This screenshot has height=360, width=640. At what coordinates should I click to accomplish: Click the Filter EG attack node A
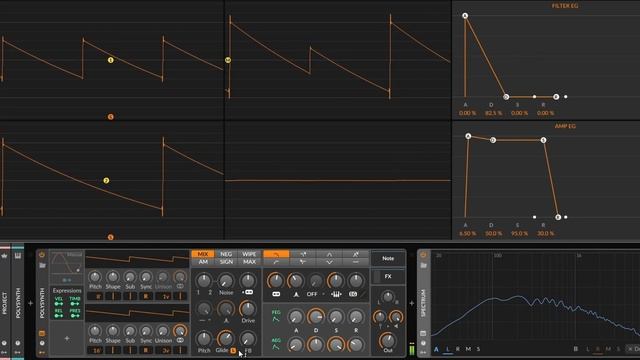pos(465,16)
